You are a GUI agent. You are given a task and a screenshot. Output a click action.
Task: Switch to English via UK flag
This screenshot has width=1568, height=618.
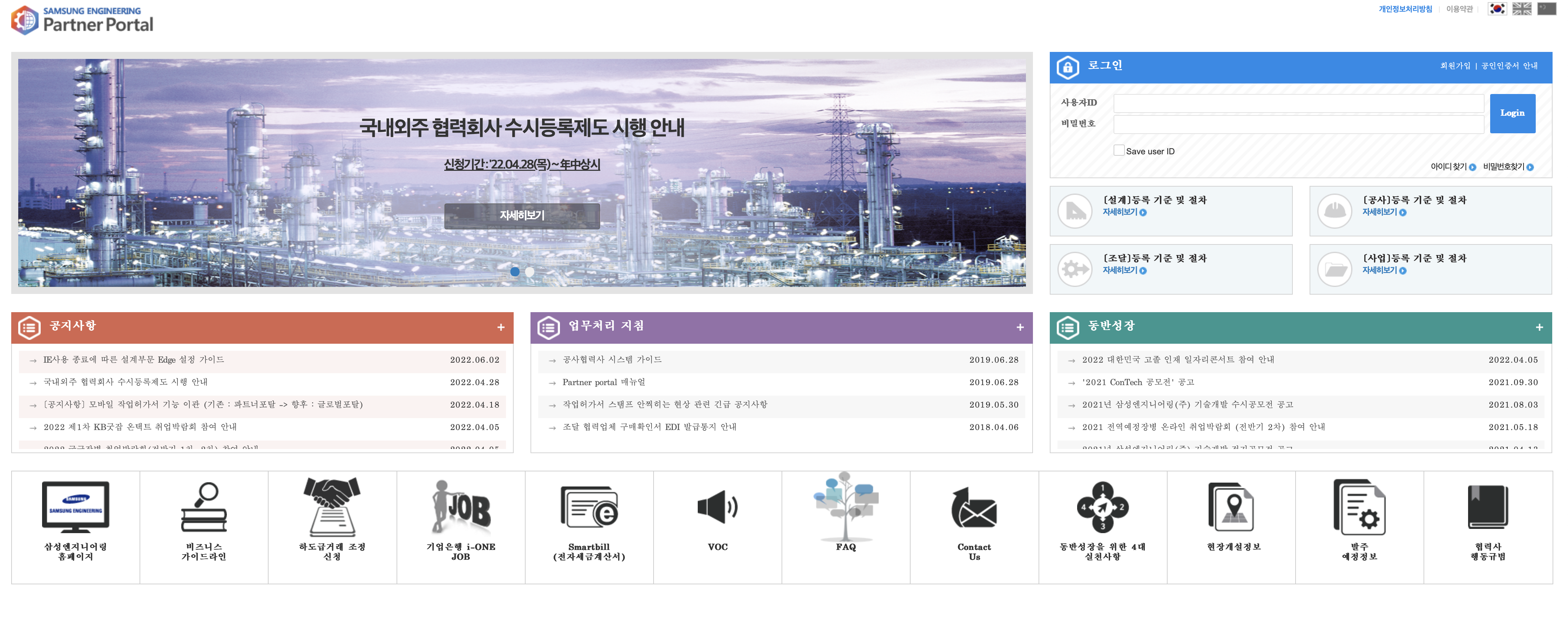(1522, 8)
